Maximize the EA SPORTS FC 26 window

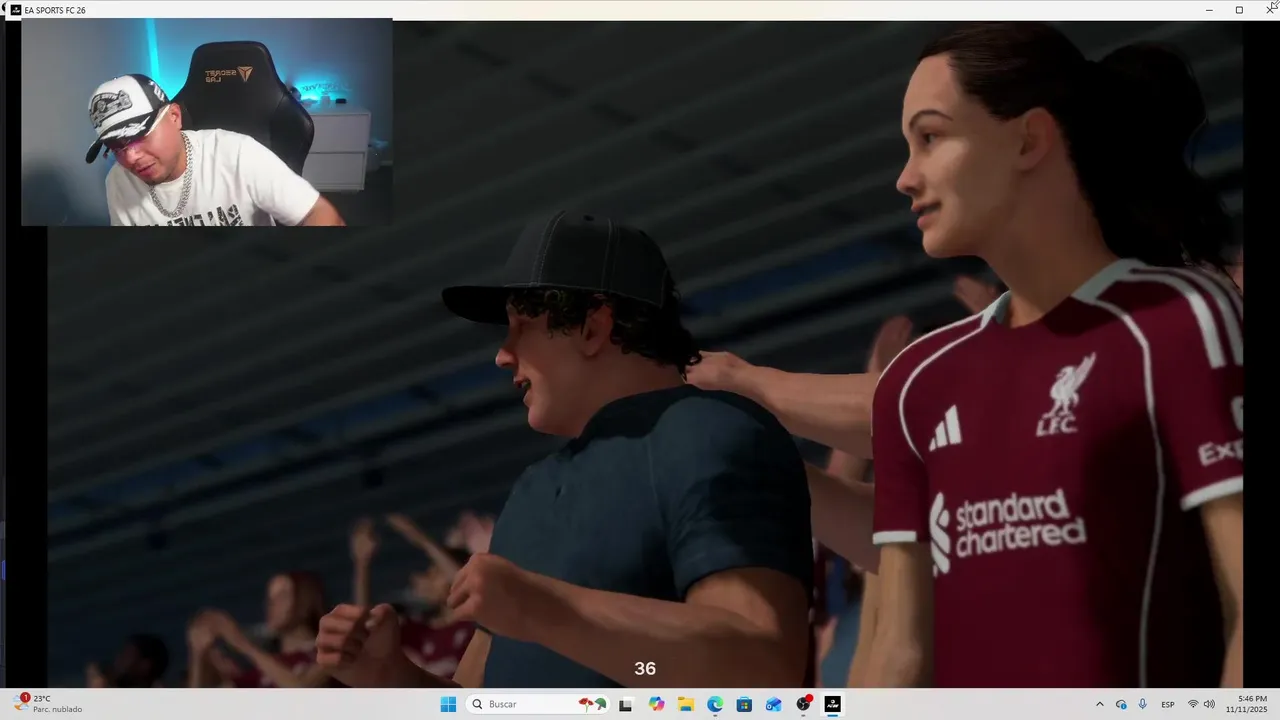(1239, 10)
